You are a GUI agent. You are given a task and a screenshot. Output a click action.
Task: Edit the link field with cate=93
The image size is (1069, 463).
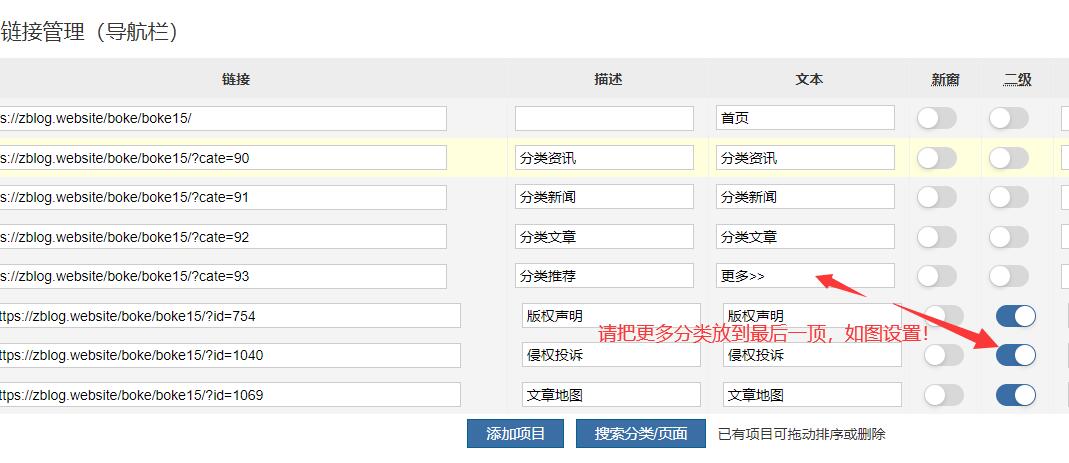pyautogui.click(x=223, y=276)
